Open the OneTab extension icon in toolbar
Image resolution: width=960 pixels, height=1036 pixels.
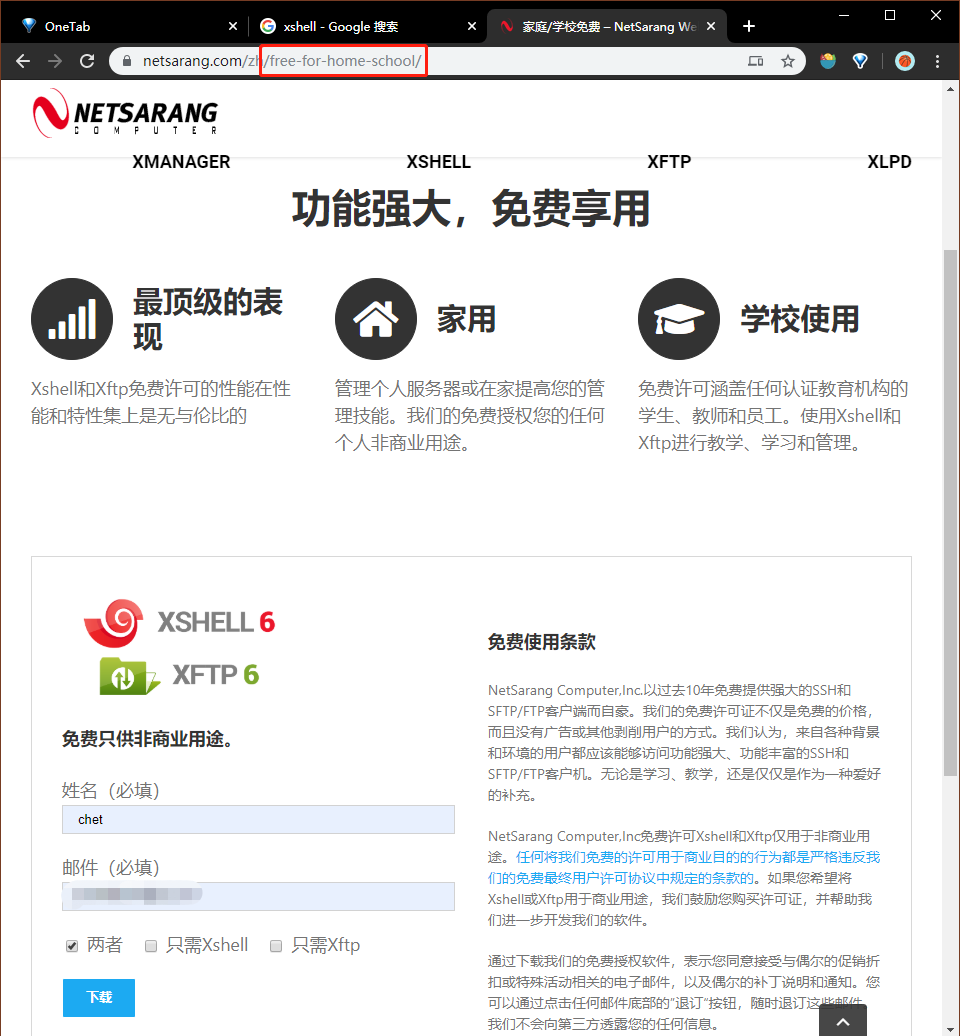click(860, 61)
